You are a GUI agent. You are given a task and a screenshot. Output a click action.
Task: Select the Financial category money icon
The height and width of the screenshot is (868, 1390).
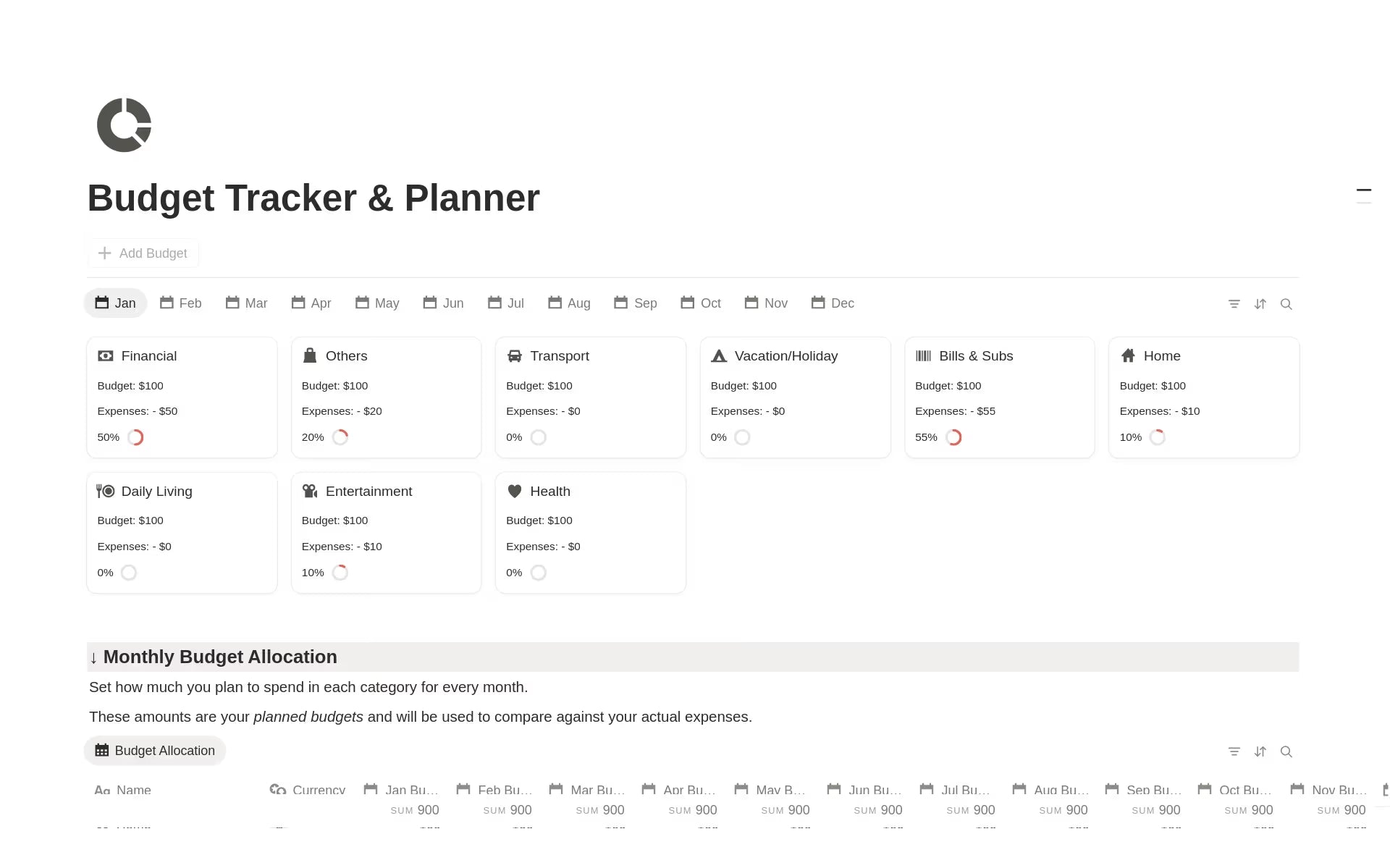click(x=105, y=355)
